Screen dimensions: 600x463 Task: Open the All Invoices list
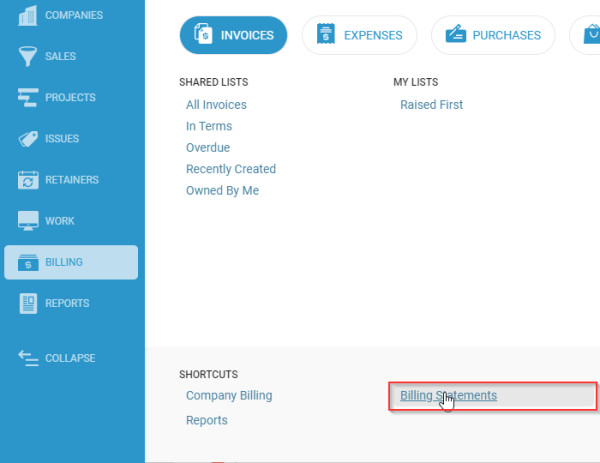(216, 104)
